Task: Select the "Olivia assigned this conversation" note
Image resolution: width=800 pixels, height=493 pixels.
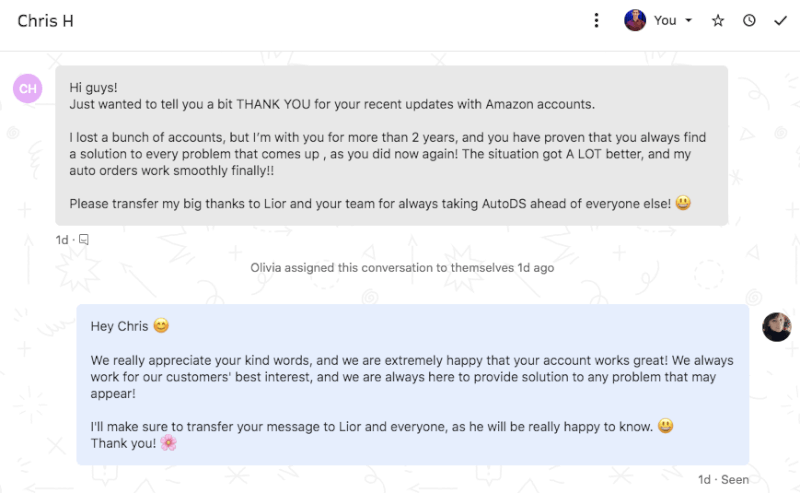Action: (402, 268)
